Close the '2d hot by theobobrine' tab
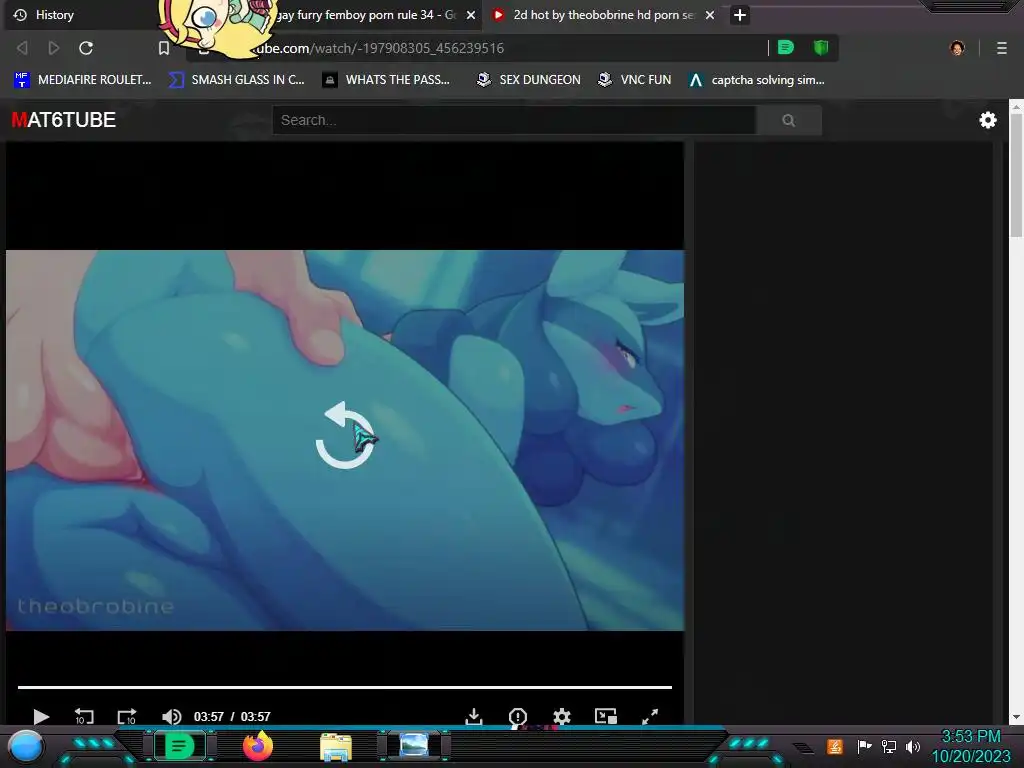This screenshot has width=1024, height=768. point(710,15)
